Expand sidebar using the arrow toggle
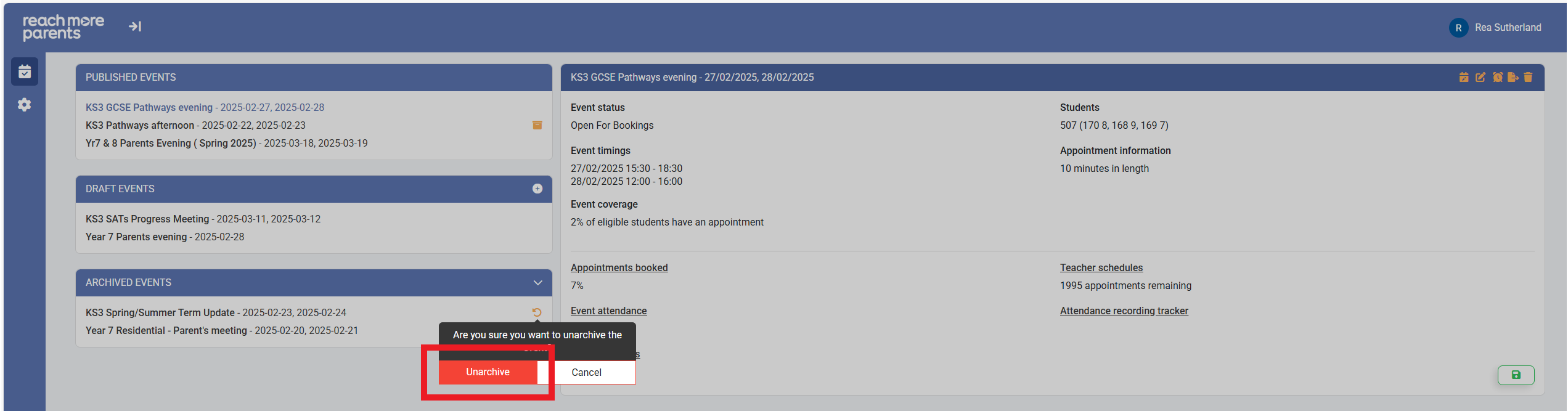 (x=135, y=26)
